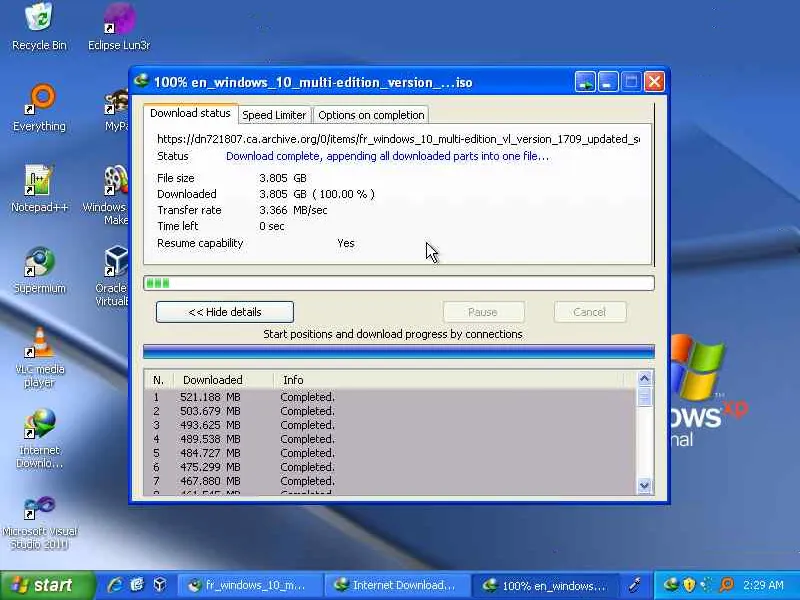The width and height of the screenshot is (800, 600).
Task: Click the IDM tray icon
Action: (x=671, y=585)
